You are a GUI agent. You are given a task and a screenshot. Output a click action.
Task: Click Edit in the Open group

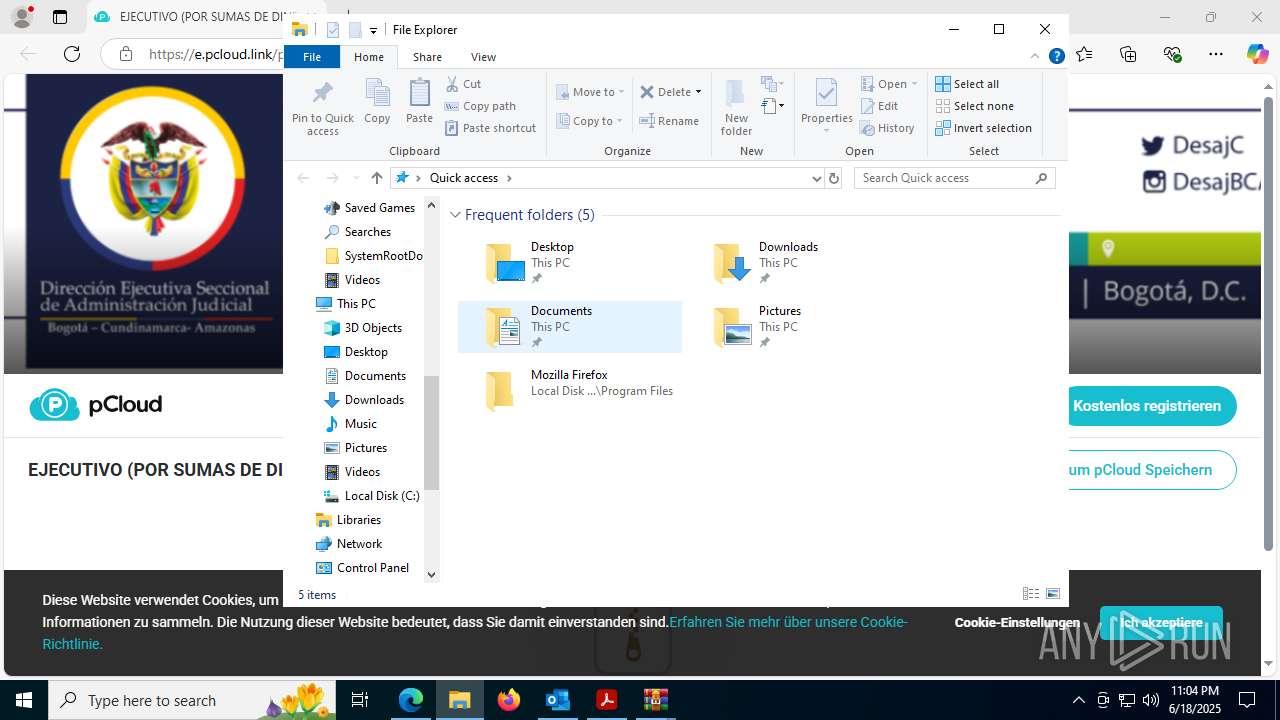(x=879, y=106)
